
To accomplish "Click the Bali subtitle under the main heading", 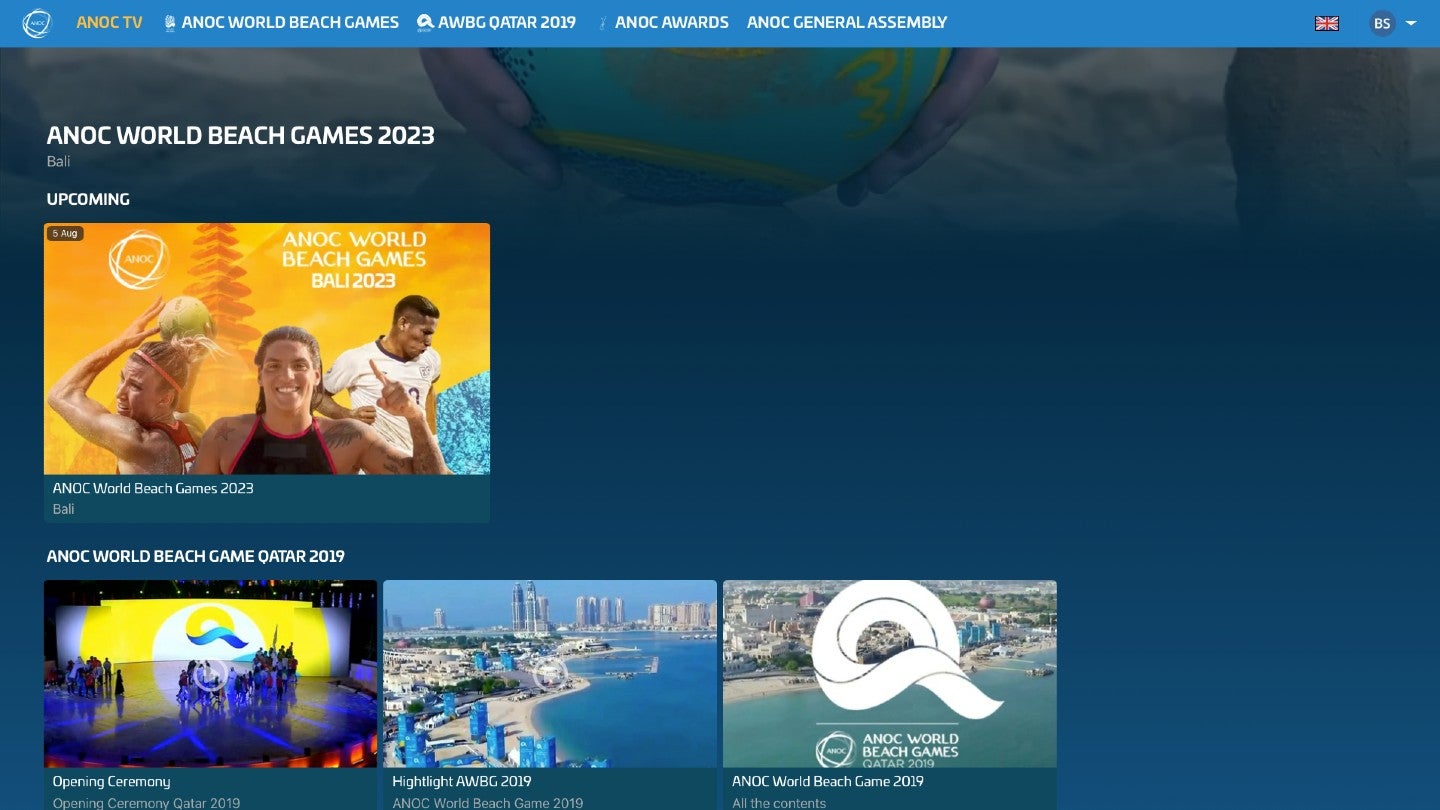I will (58, 161).
